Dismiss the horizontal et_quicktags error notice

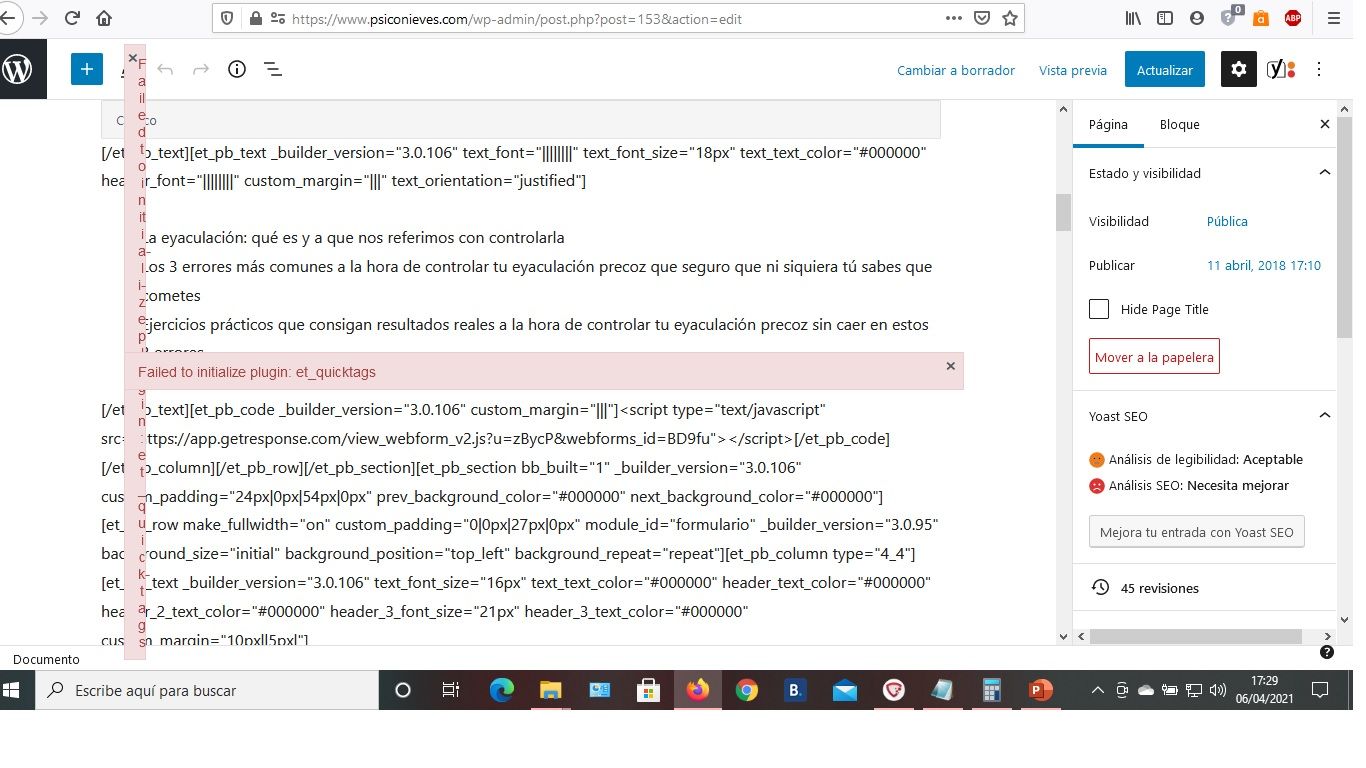(951, 366)
